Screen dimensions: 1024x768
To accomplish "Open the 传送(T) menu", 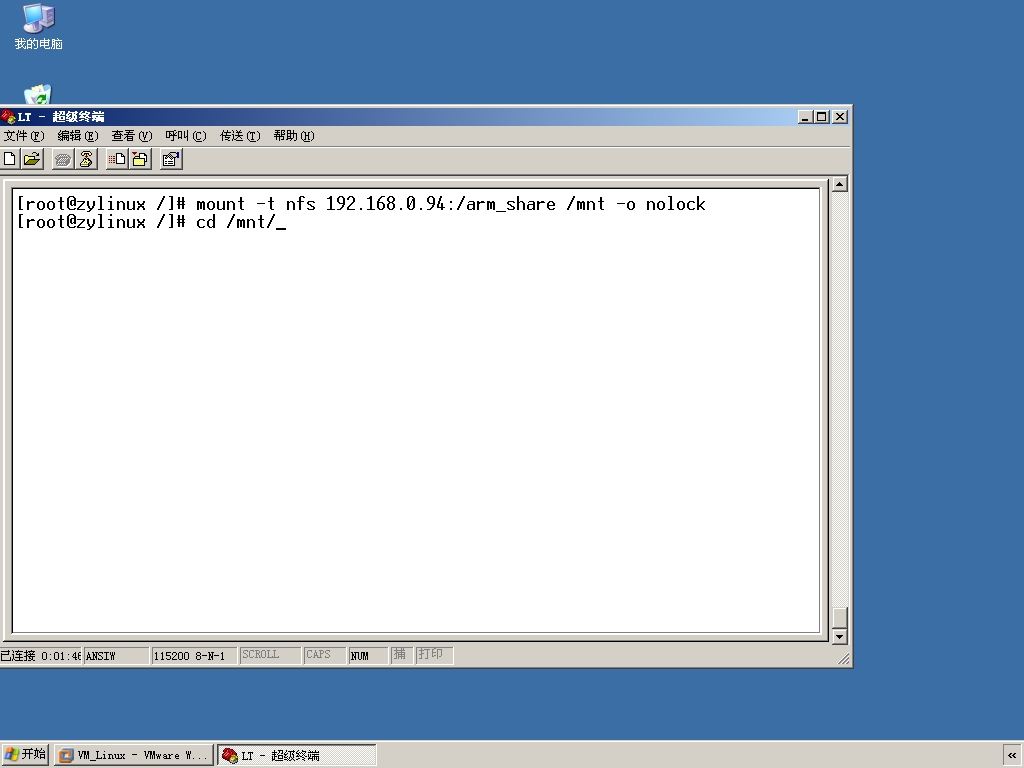I will click(x=240, y=136).
